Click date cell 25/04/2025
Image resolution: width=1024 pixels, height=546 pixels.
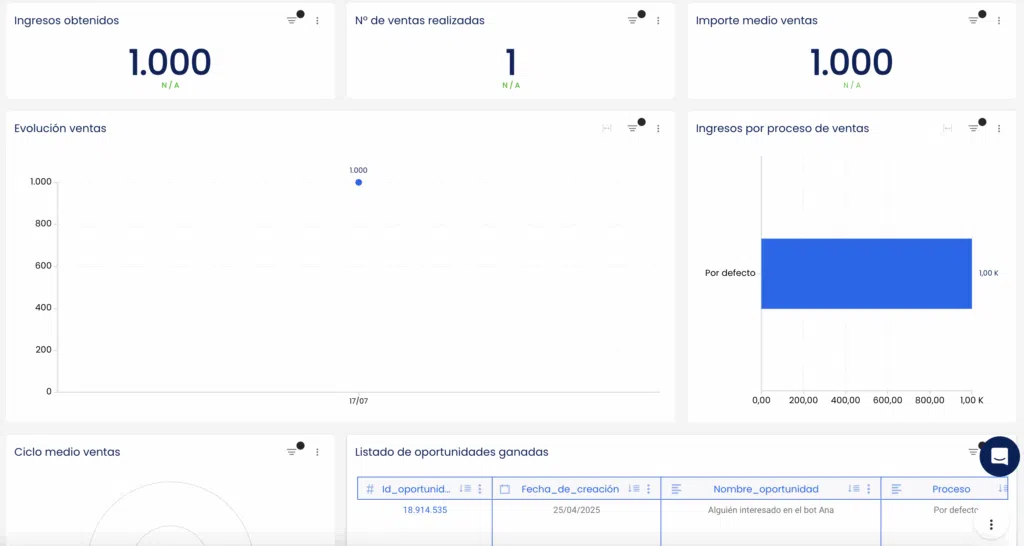[x=576, y=510]
